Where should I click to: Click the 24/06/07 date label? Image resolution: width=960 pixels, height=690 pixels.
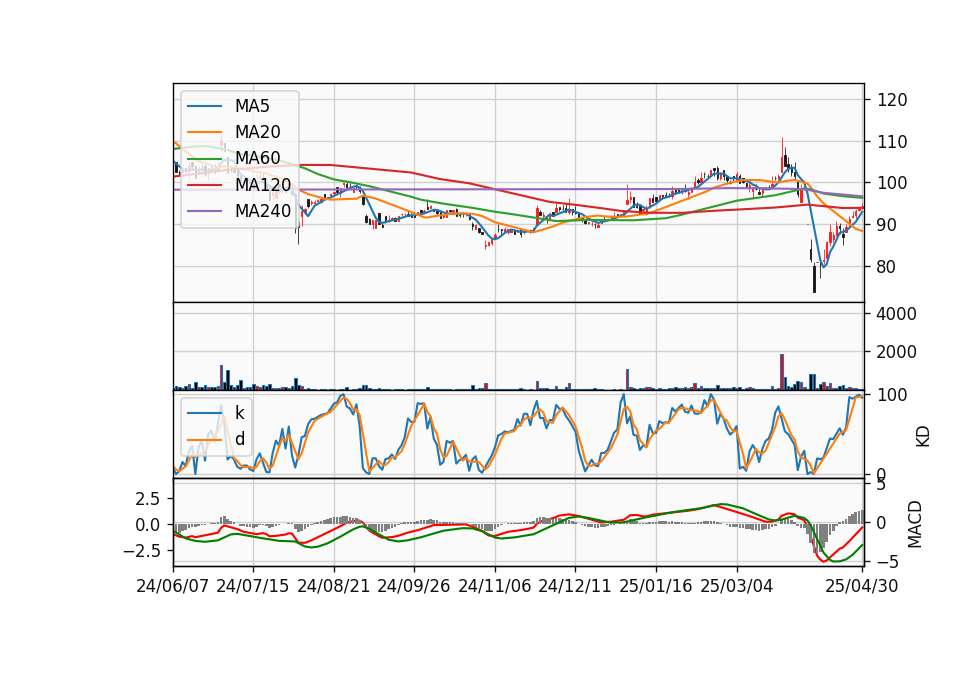(x=173, y=586)
